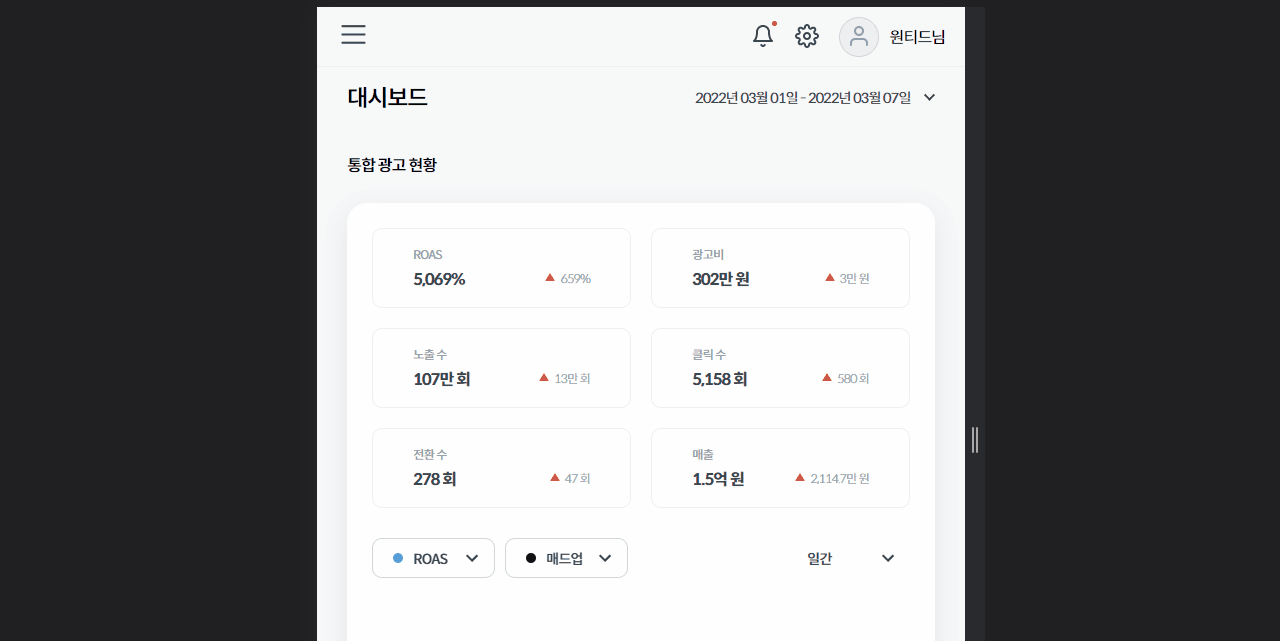Click the increase arrow on the 클릭 수 card
The height and width of the screenshot is (641, 1280).
(x=827, y=377)
